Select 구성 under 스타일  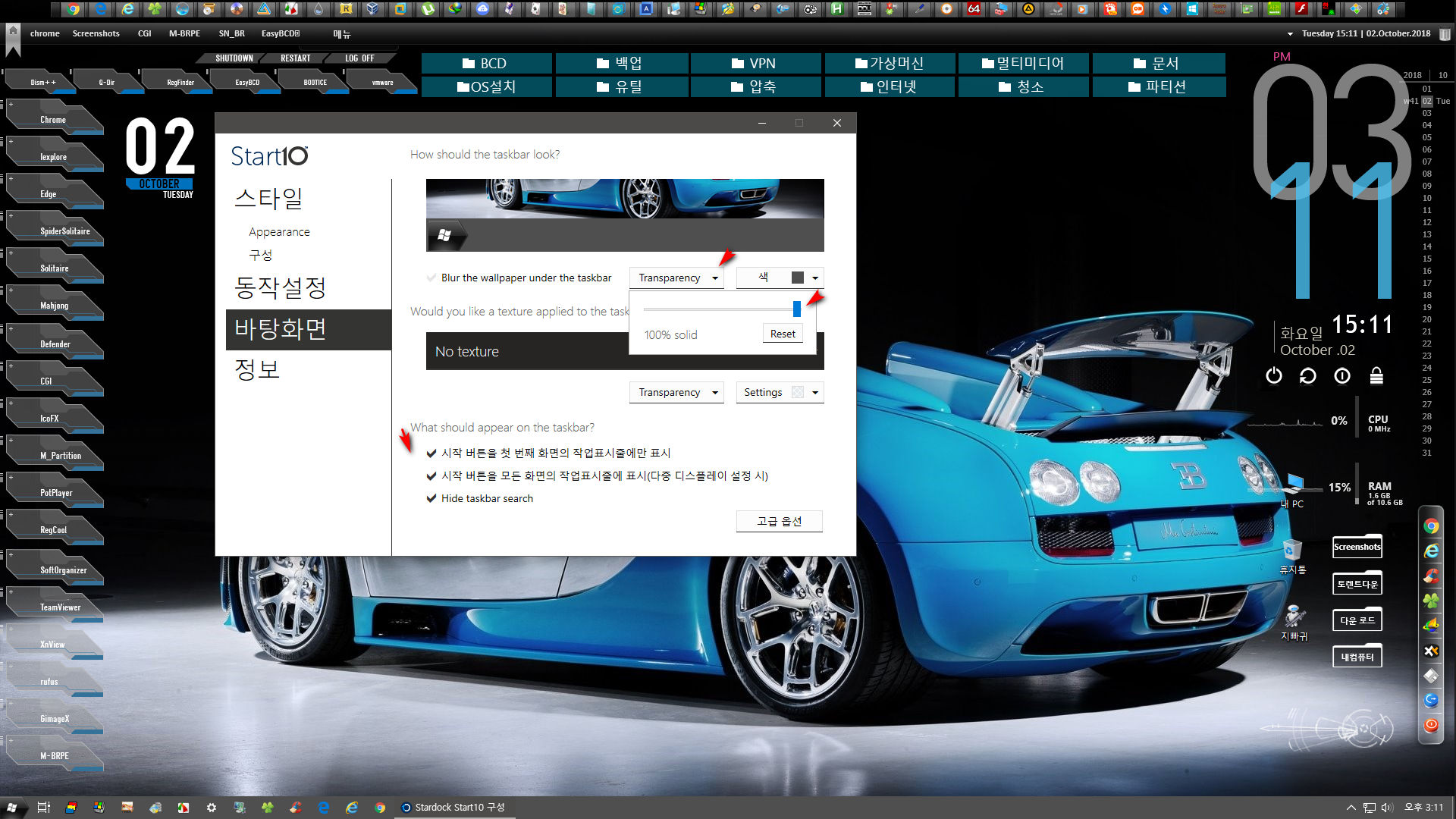coord(260,255)
